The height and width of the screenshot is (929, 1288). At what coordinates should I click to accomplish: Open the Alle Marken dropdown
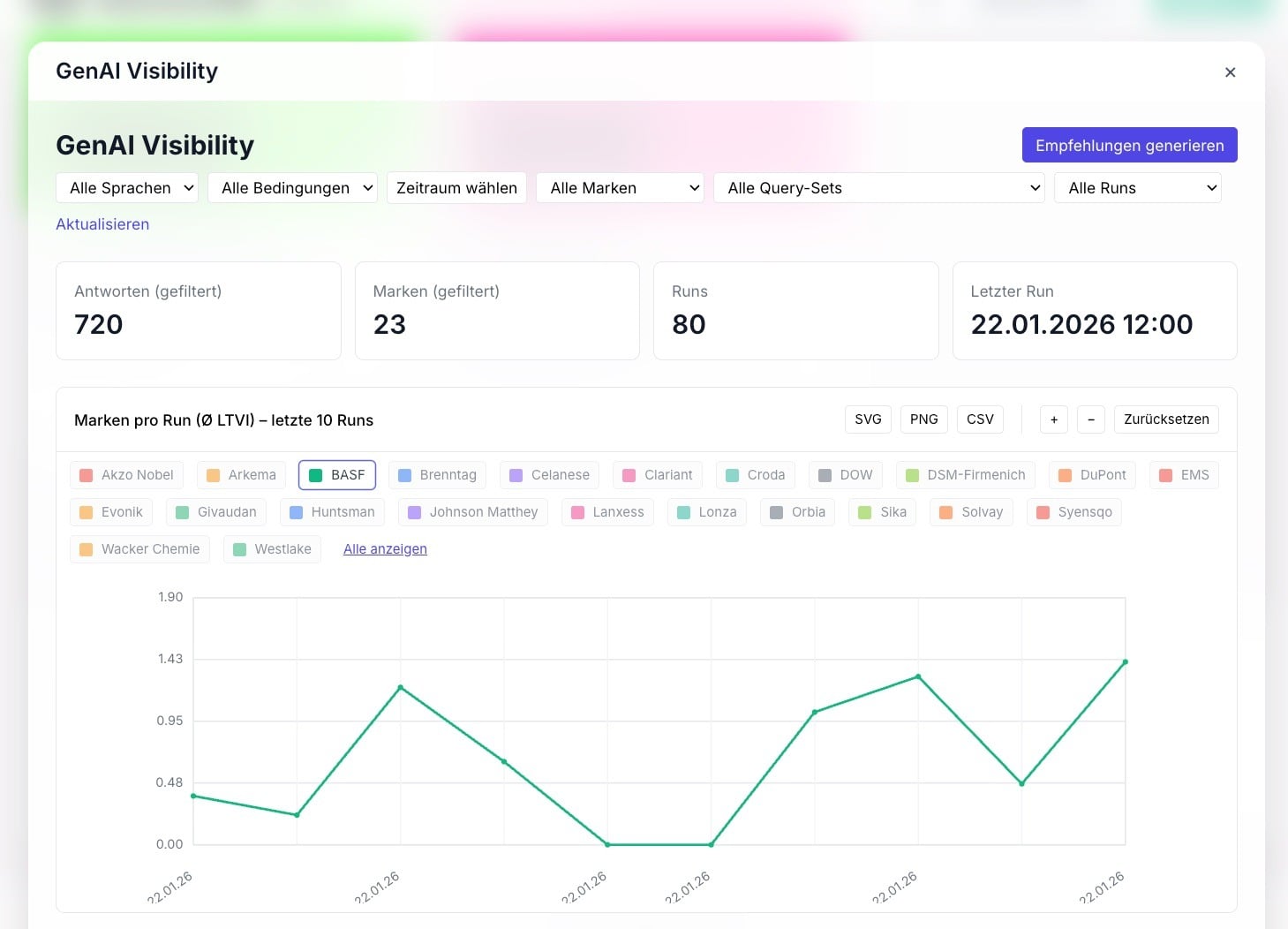(620, 188)
